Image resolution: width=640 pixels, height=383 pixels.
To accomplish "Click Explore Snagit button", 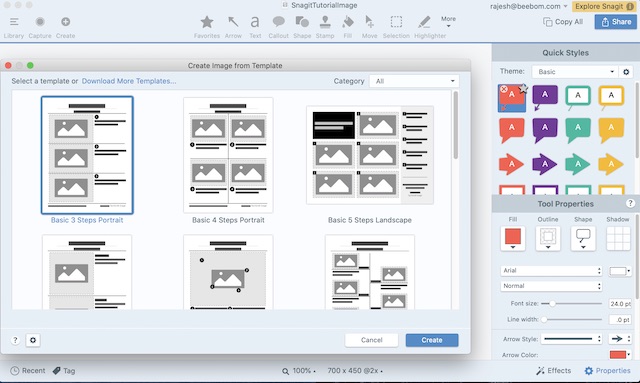I will (604, 7).
